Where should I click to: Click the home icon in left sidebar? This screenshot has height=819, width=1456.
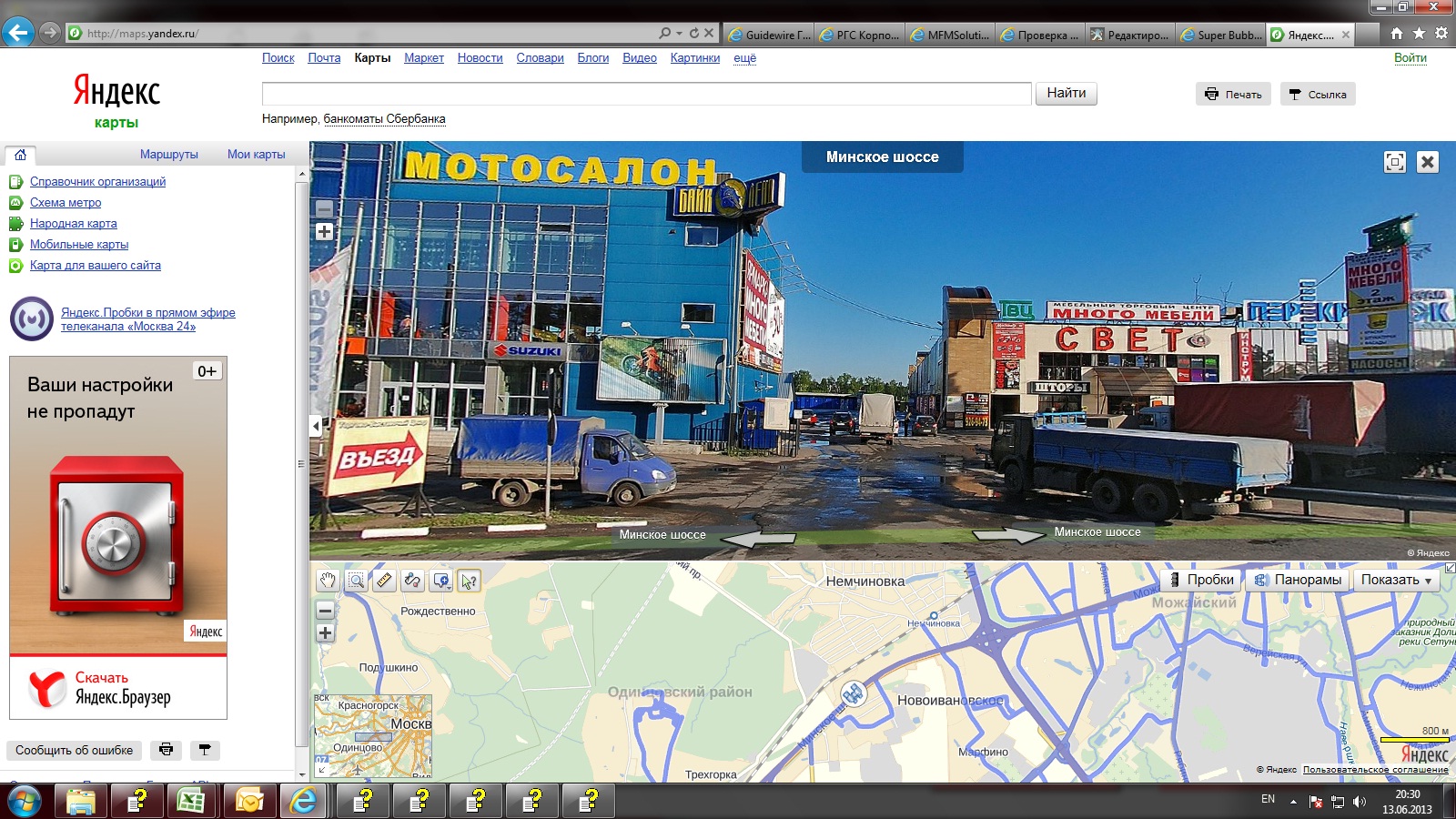coord(20,155)
